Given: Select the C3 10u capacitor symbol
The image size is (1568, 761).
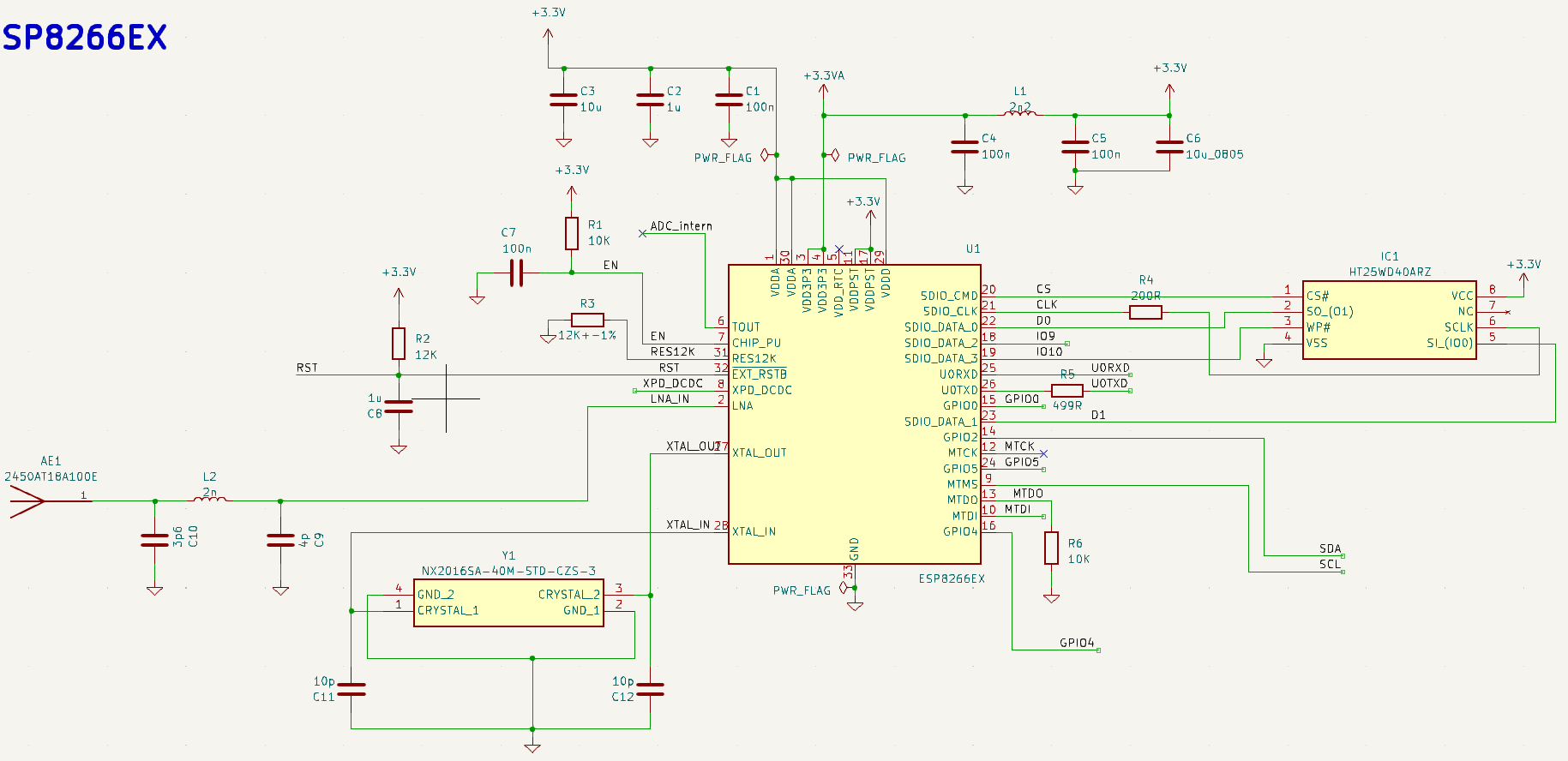Looking at the screenshot, I should coord(563,99).
